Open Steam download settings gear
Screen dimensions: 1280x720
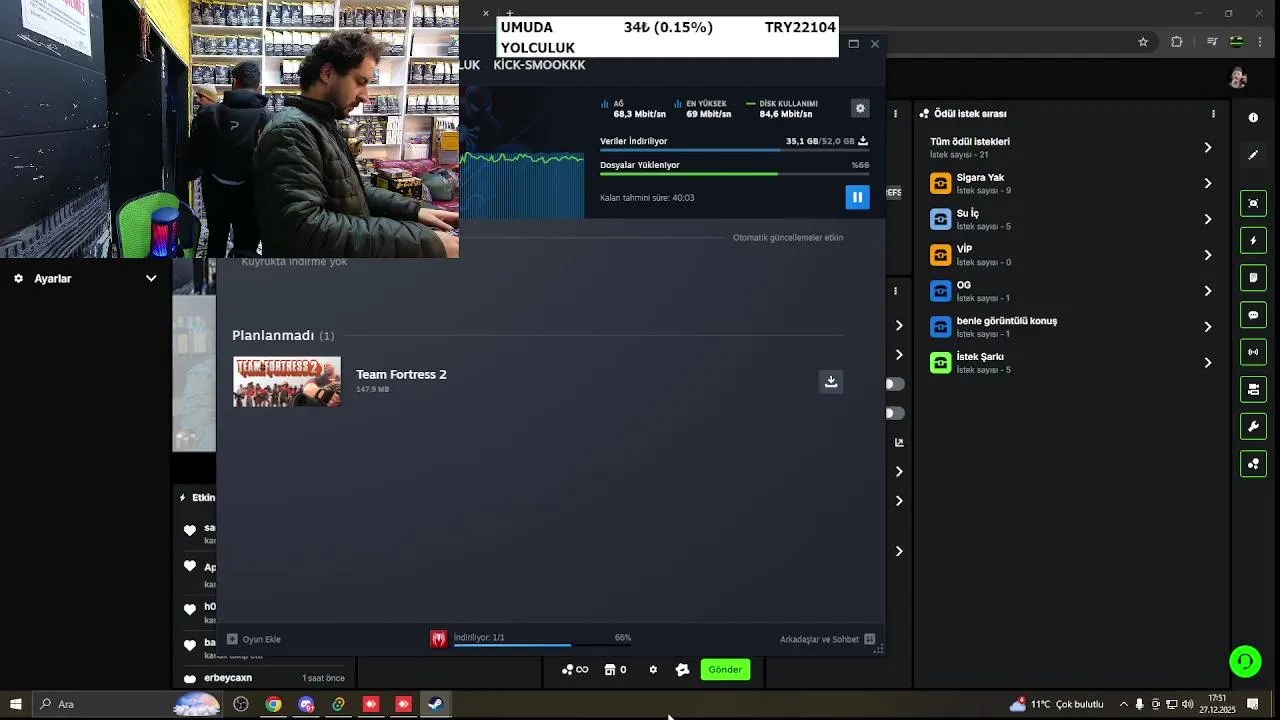[860, 108]
